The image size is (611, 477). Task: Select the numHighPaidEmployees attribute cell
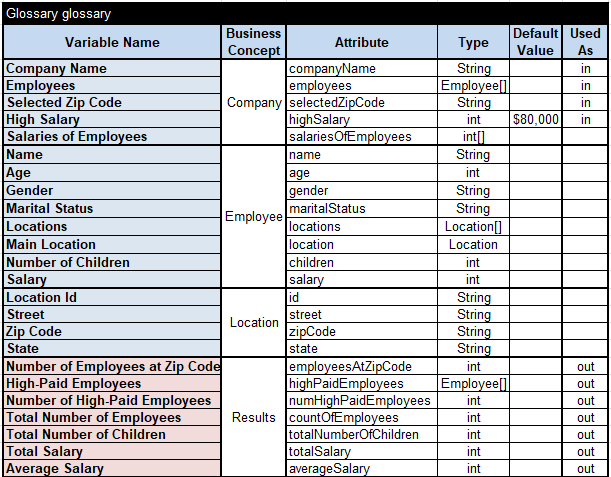click(x=361, y=401)
